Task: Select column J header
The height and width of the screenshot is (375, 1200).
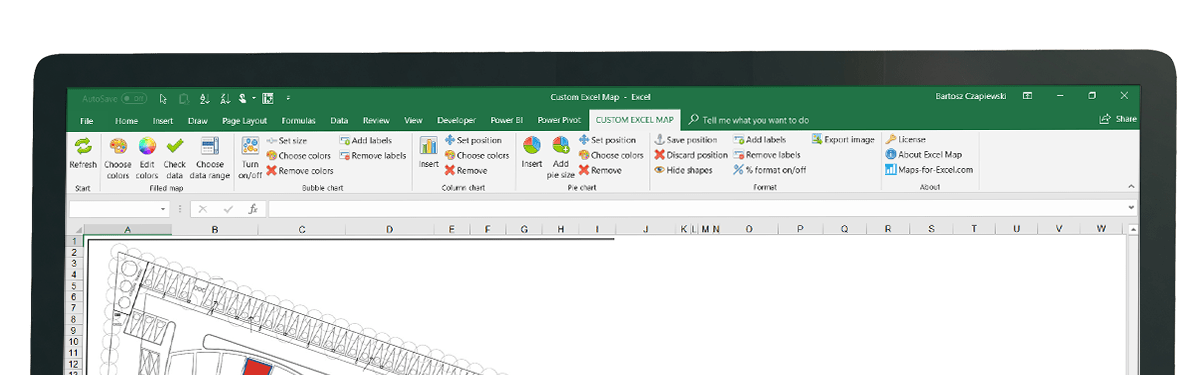Action: point(646,230)
